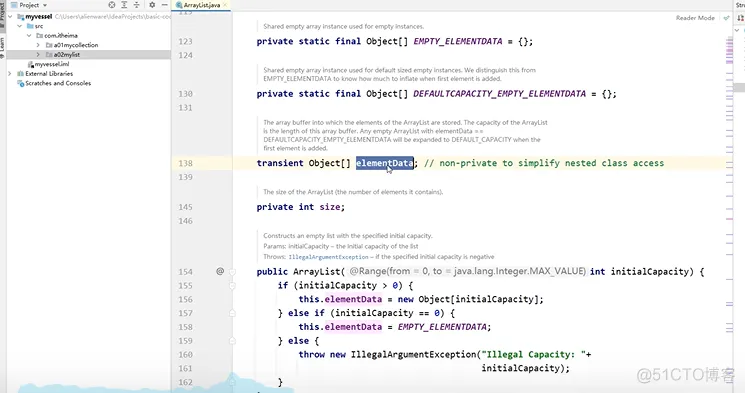Hide the Project panel with minus icon
Image resolution: width=745 pixels, height=393 pixels.
(164, 5)
